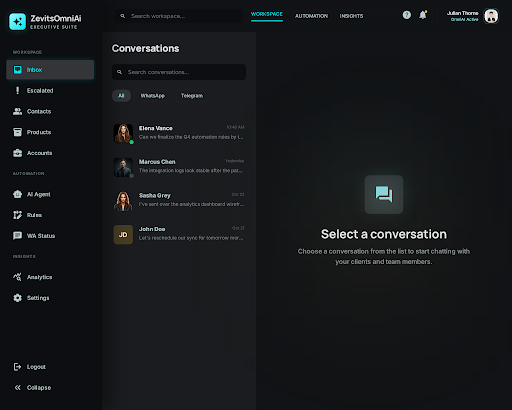Open Marcus Chen's conversation name
This screenshot has width=512, height=410.
pos(157,162)
